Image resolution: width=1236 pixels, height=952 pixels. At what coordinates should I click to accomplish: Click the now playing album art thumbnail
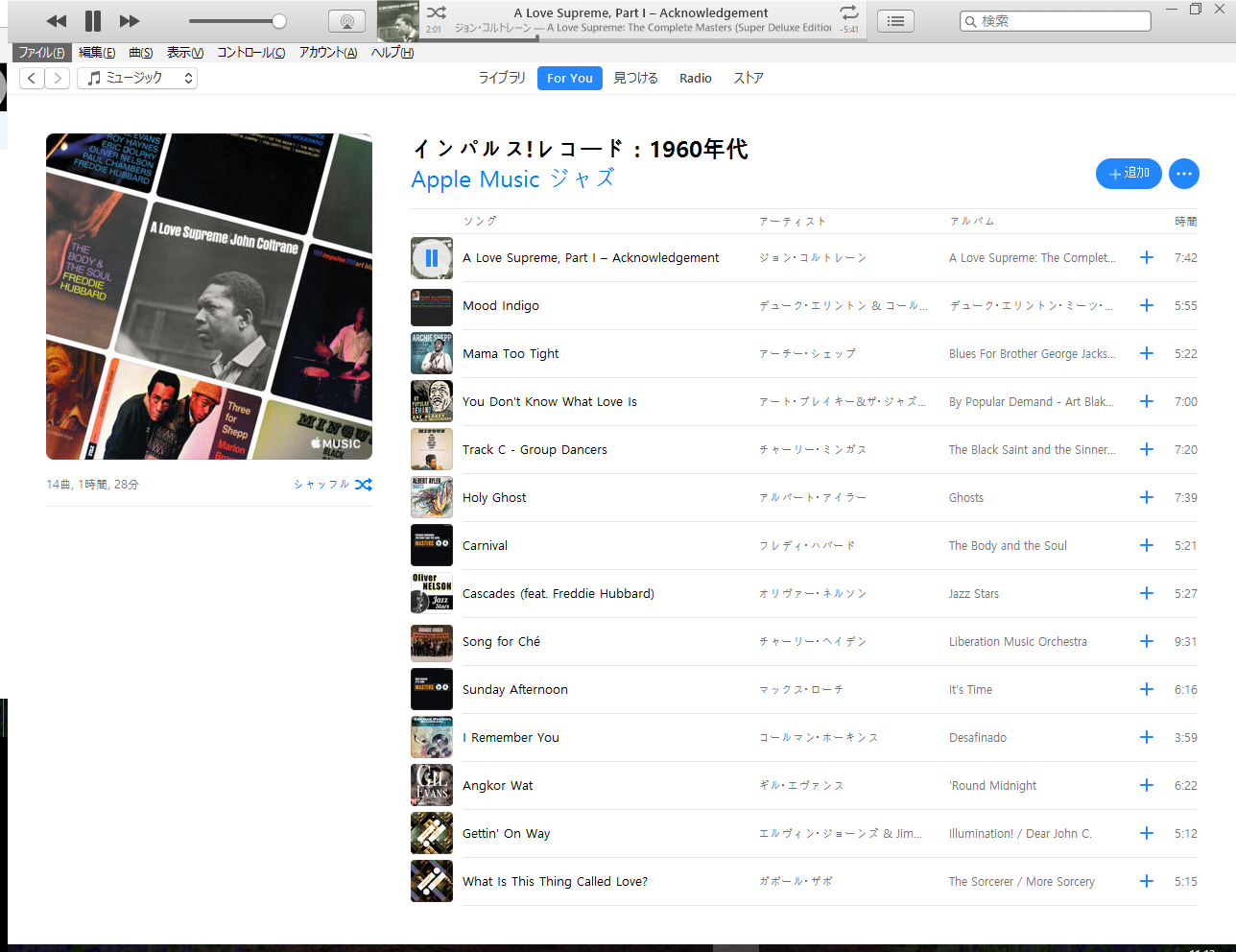click(397, 21)
